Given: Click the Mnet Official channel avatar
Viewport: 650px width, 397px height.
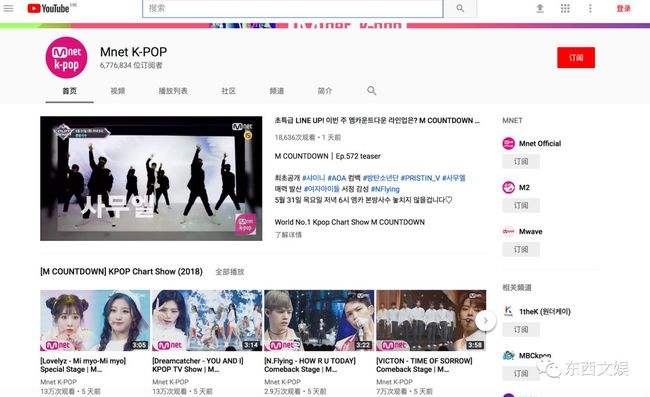Looking at the screenshot, I should click(509, 143).
